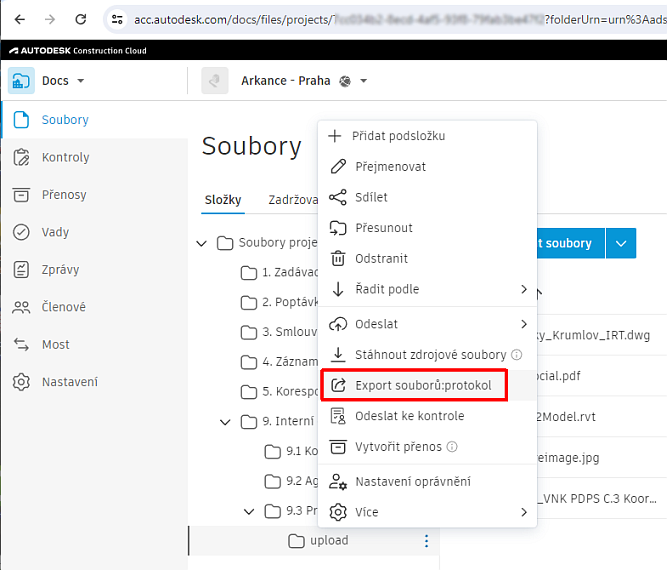This screenshot has height=570, width=667.
Task: Open Členové members section
Action: pyautogui.click(x=63, y=307)
